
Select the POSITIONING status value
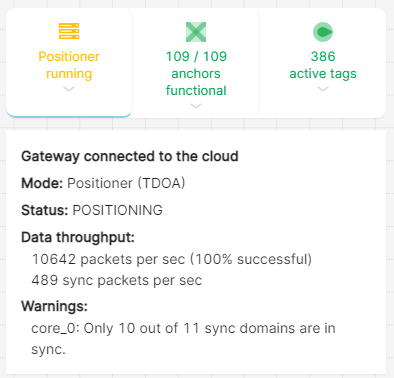coord(118,210)
